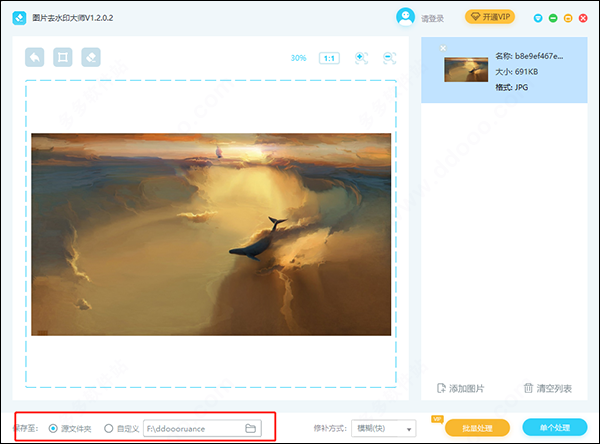This screenshot has height=444, width=600.
Task: Click the zoom out magnifier
Action: 390,58
